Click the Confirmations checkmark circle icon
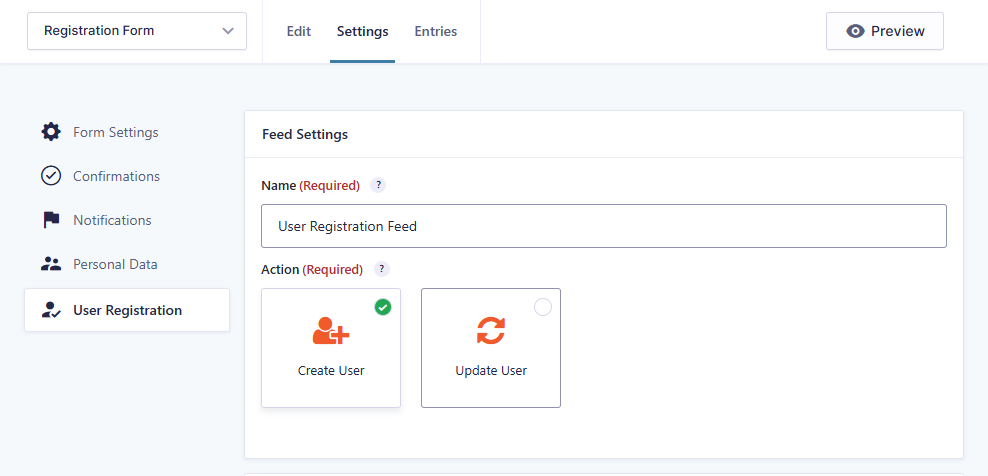 tap(50, 176)
